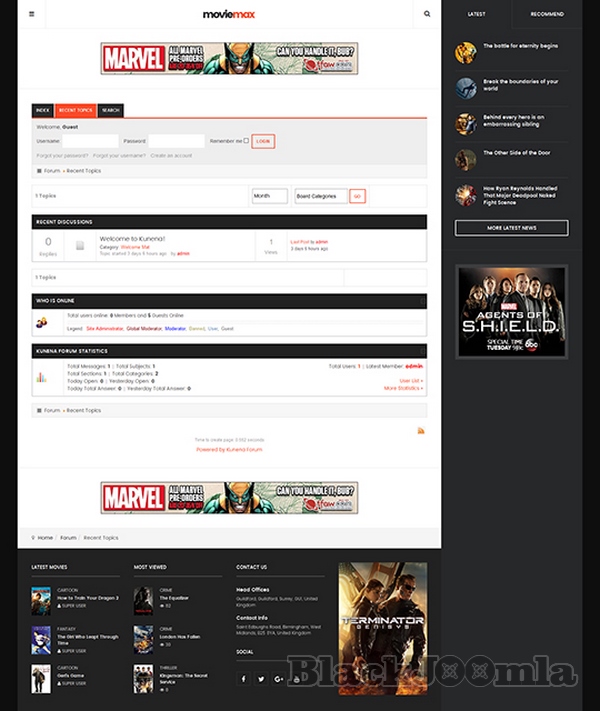Tick the Remember me checkbox
Screen dimensions: 600x711
(x=246, y=141)
